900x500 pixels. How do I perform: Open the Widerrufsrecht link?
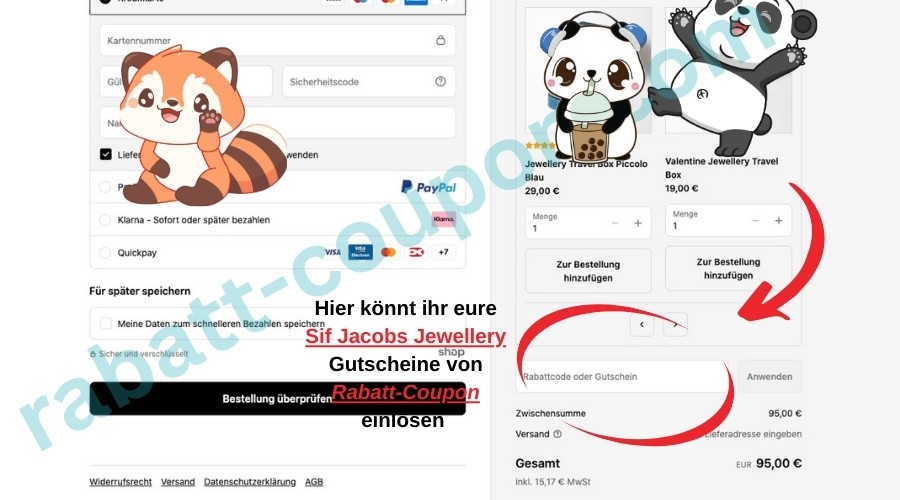(120, 482)
